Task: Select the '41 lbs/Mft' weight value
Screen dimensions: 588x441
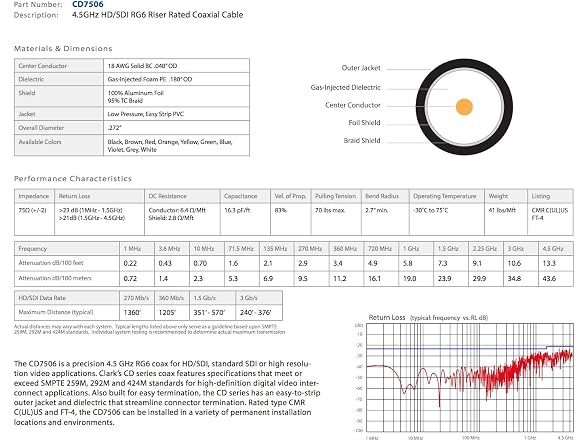Action: [502, 210]
